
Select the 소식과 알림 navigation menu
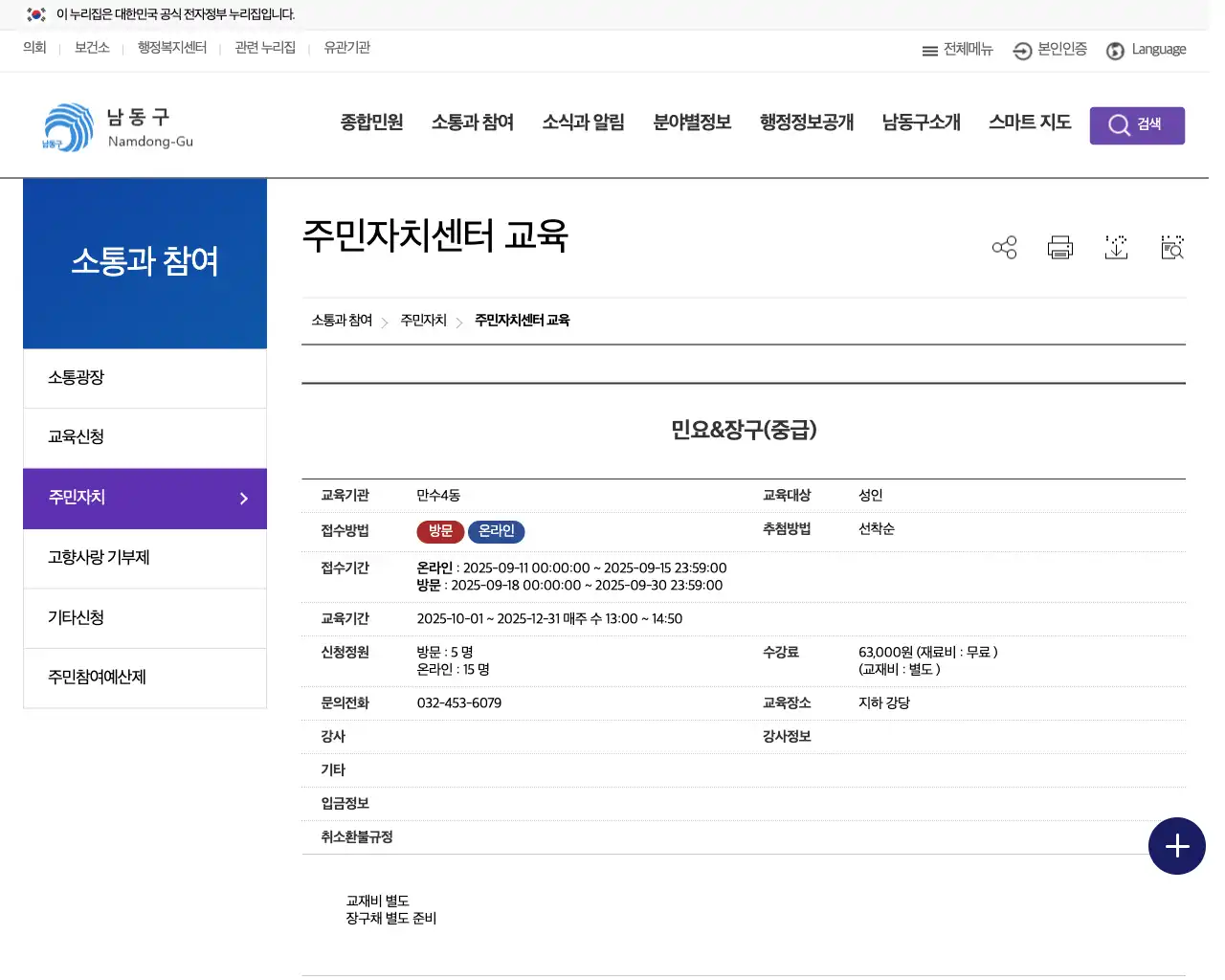pyautogui.click(x=583, y=122)
